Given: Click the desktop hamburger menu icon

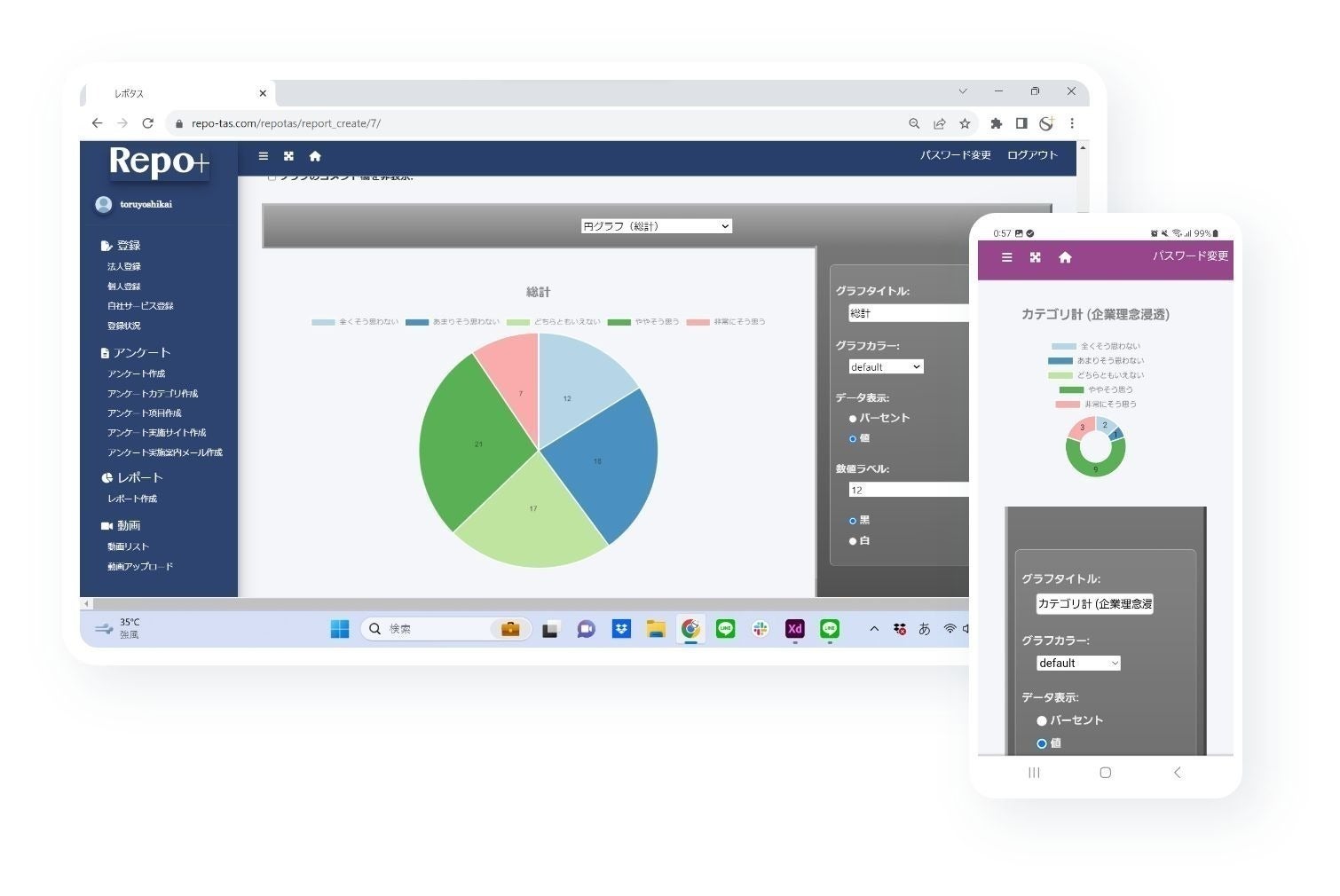Looking at the screenshot, I should (263, 156).
